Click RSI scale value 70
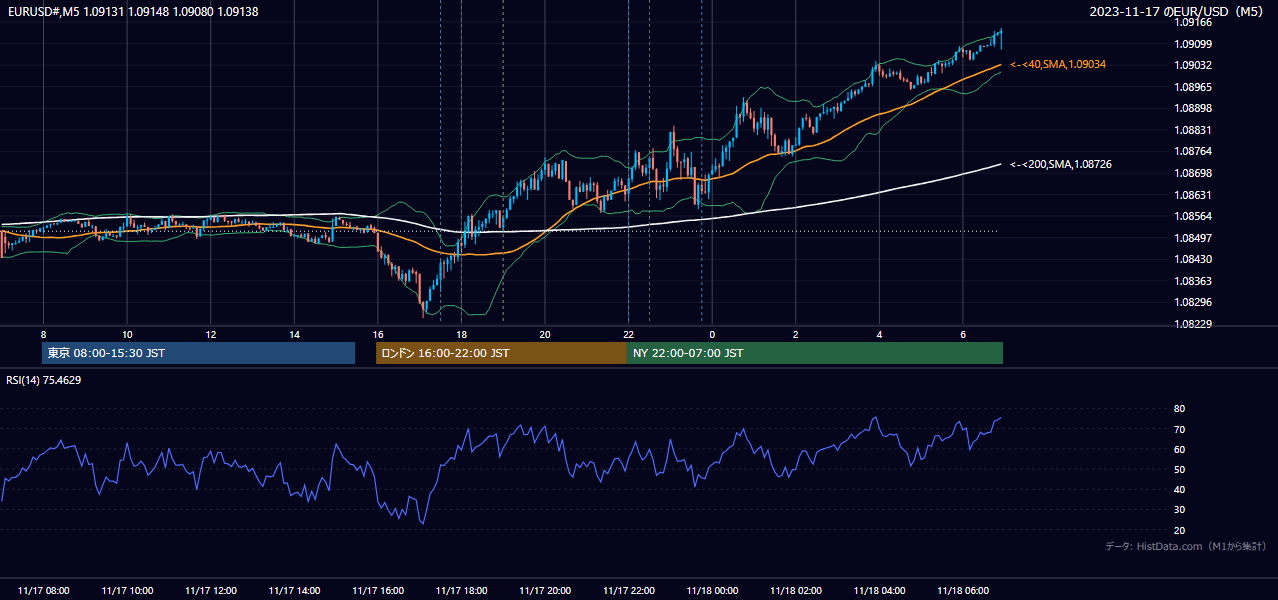 (1179, 430)
